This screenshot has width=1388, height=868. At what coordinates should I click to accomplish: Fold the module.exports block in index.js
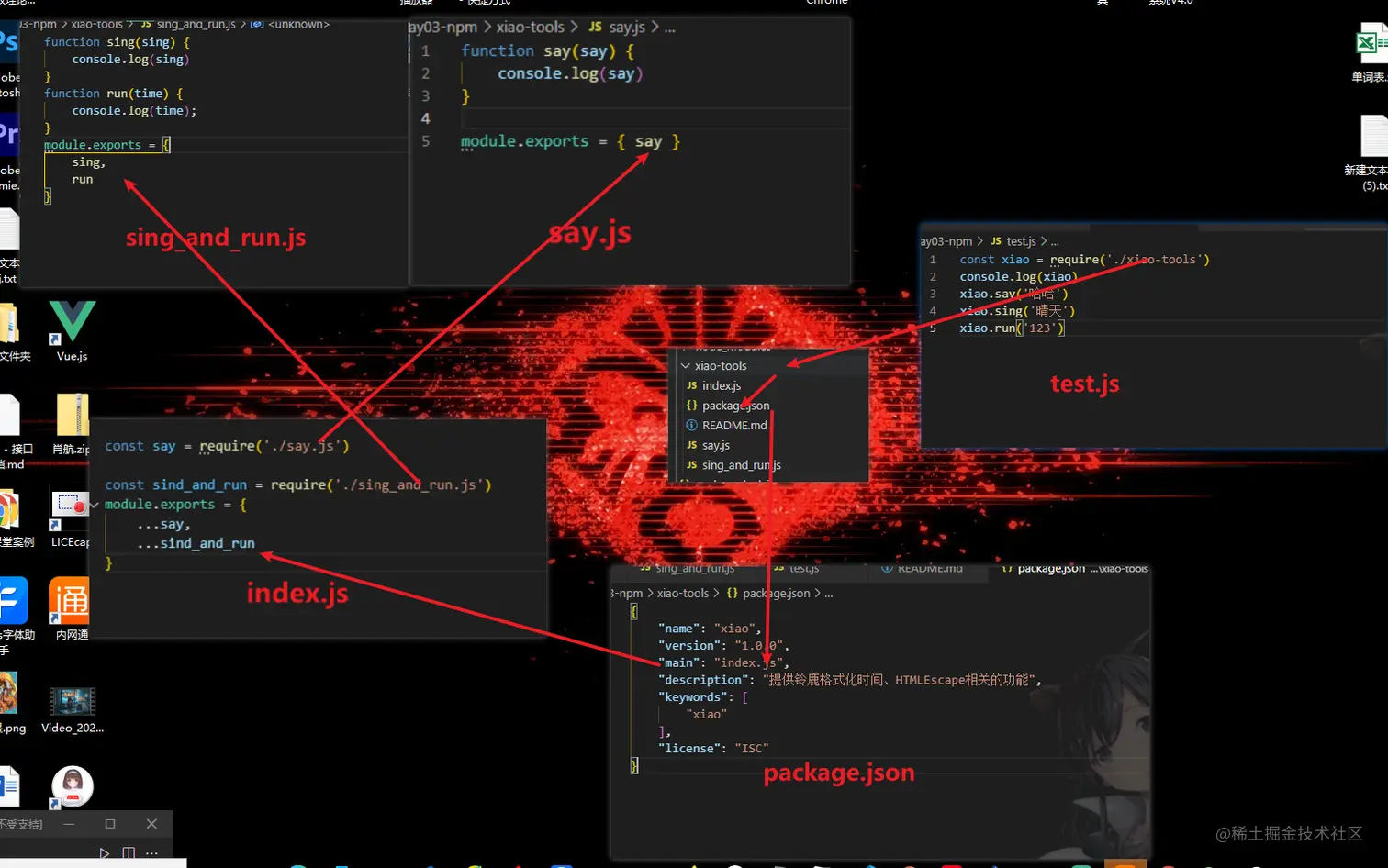[x=95, y=505]
